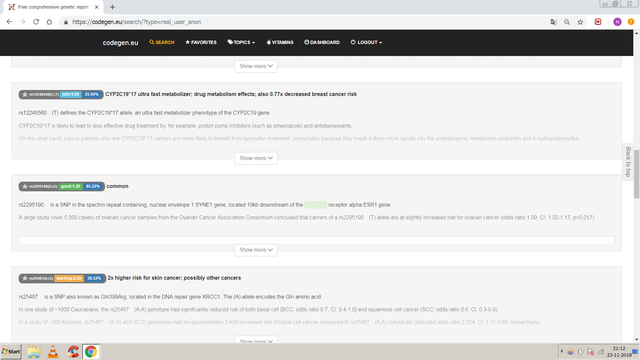This screenshot has width=640, height=360.
Task: Click the good:1.26 badge on rs2295190
Action: coord(71,187)
